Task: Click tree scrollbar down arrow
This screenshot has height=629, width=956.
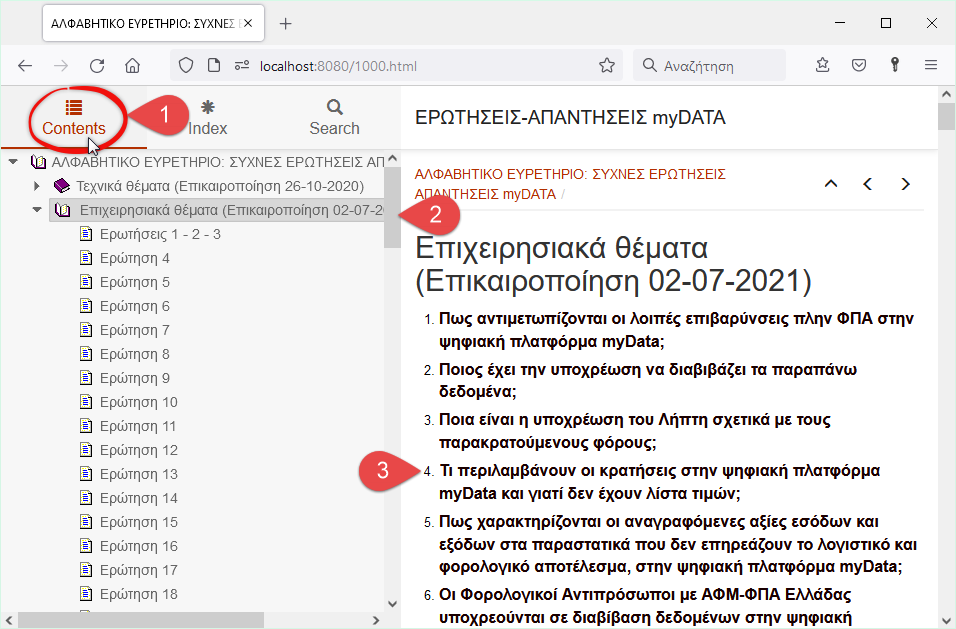Action: (x=392, y=604)
